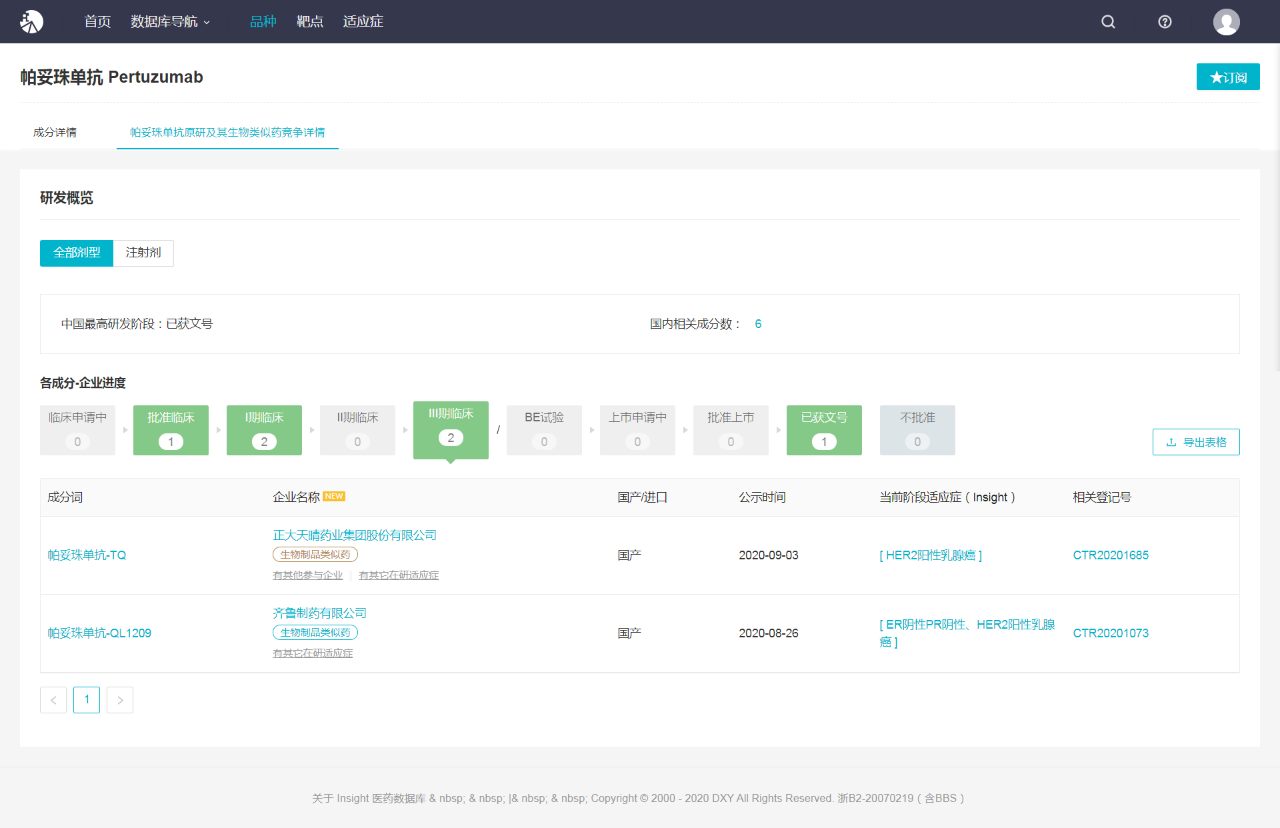Select the 不批准 stage box

coord(917,430)
